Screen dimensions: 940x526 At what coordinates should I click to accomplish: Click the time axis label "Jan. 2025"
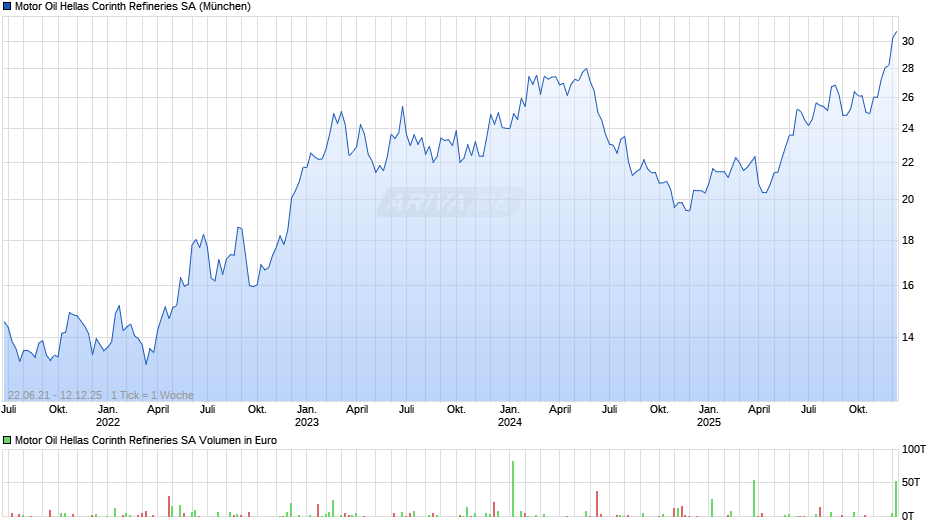(709, 416)
